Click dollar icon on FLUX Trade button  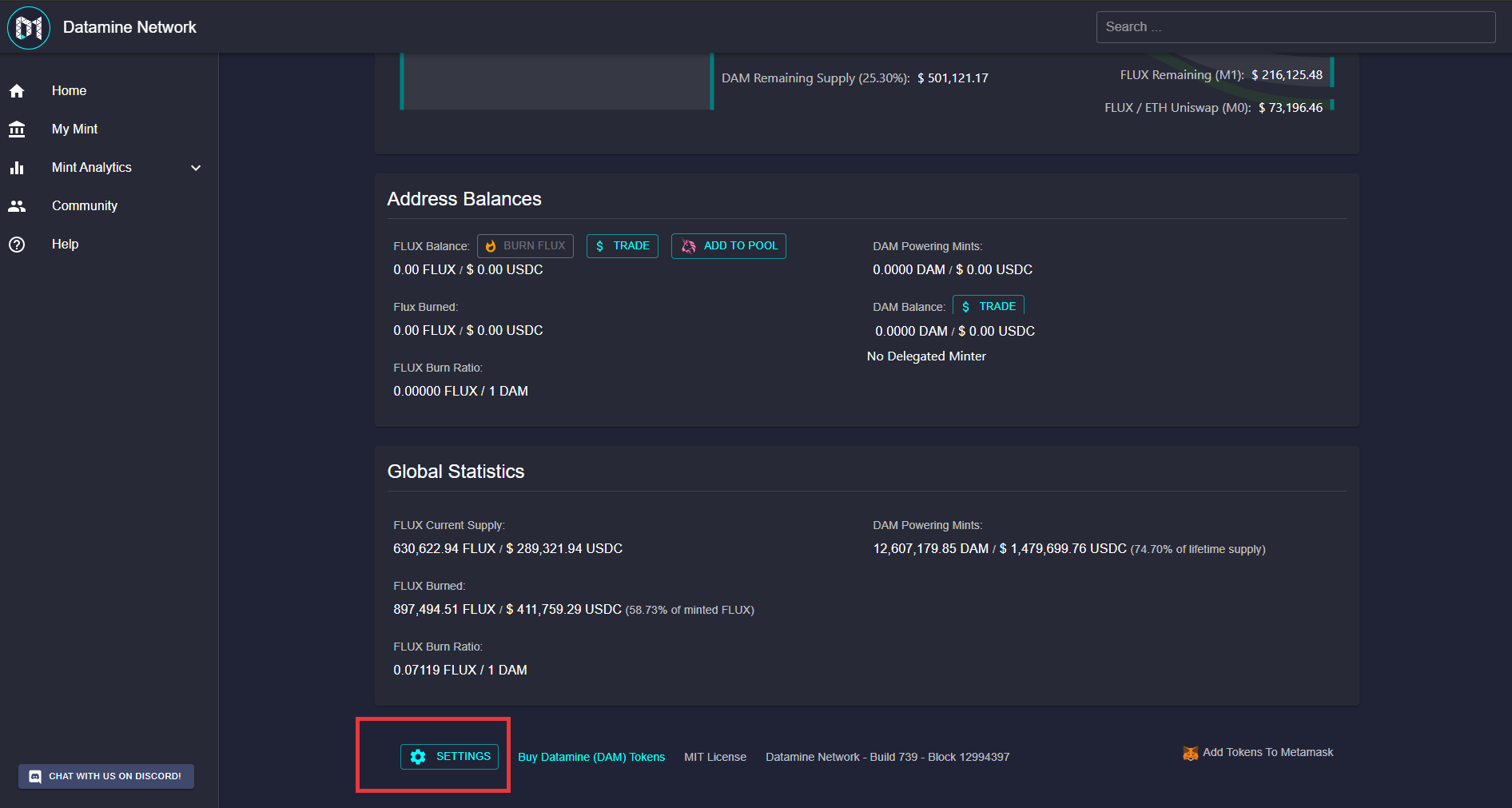tap(600, 246)
